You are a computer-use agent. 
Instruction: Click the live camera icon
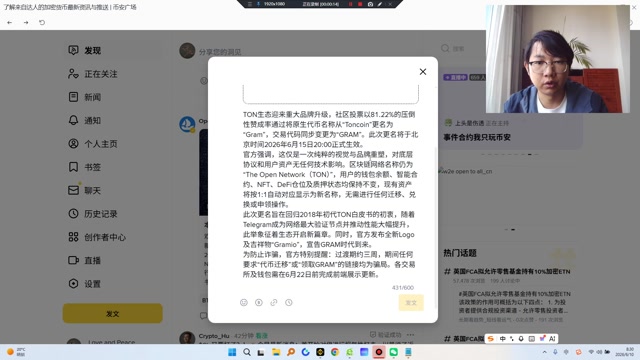[73, 260]
